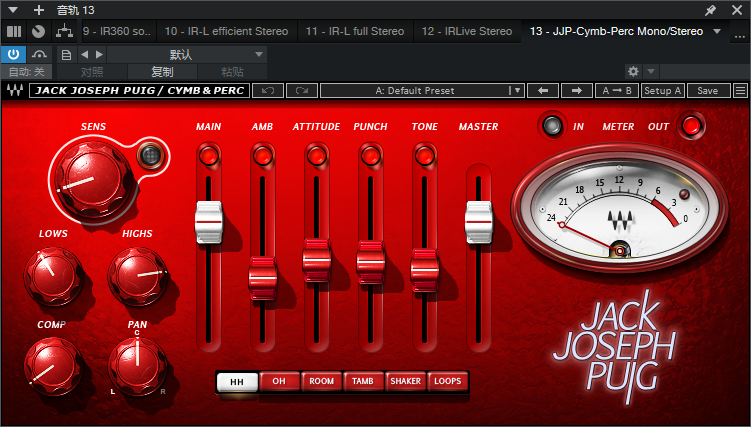Click the MASTER fader handle
The height and width of the screenshot is (427, 751).
[x=478, y=222]
